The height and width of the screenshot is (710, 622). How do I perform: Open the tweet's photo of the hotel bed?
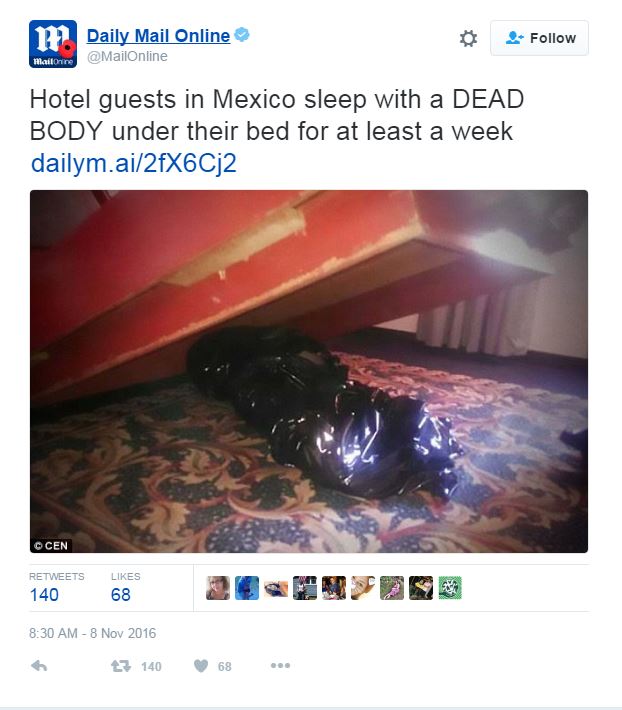tap(309, 371)
